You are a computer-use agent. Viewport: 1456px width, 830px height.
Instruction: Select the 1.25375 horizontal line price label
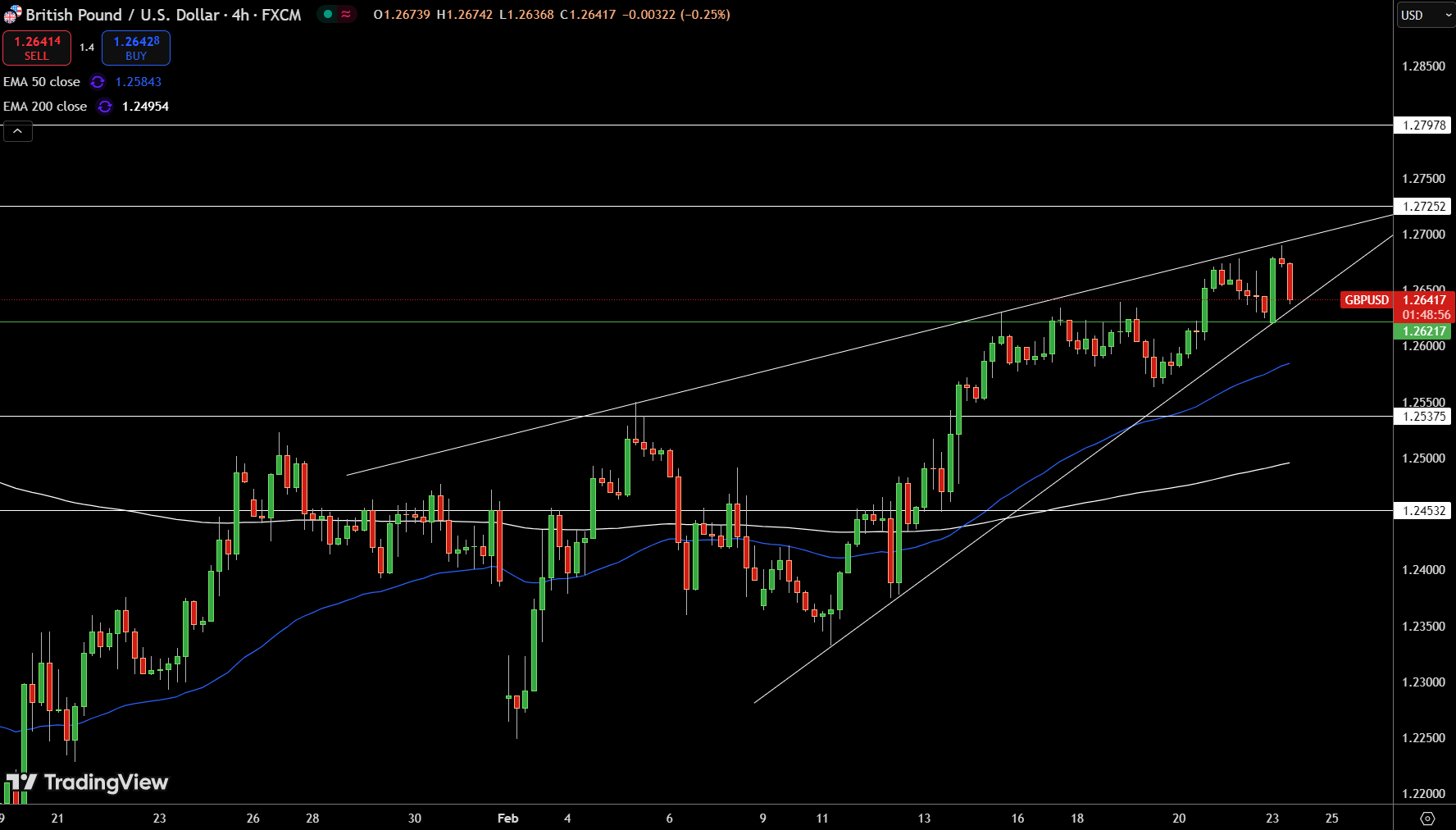1424,417
